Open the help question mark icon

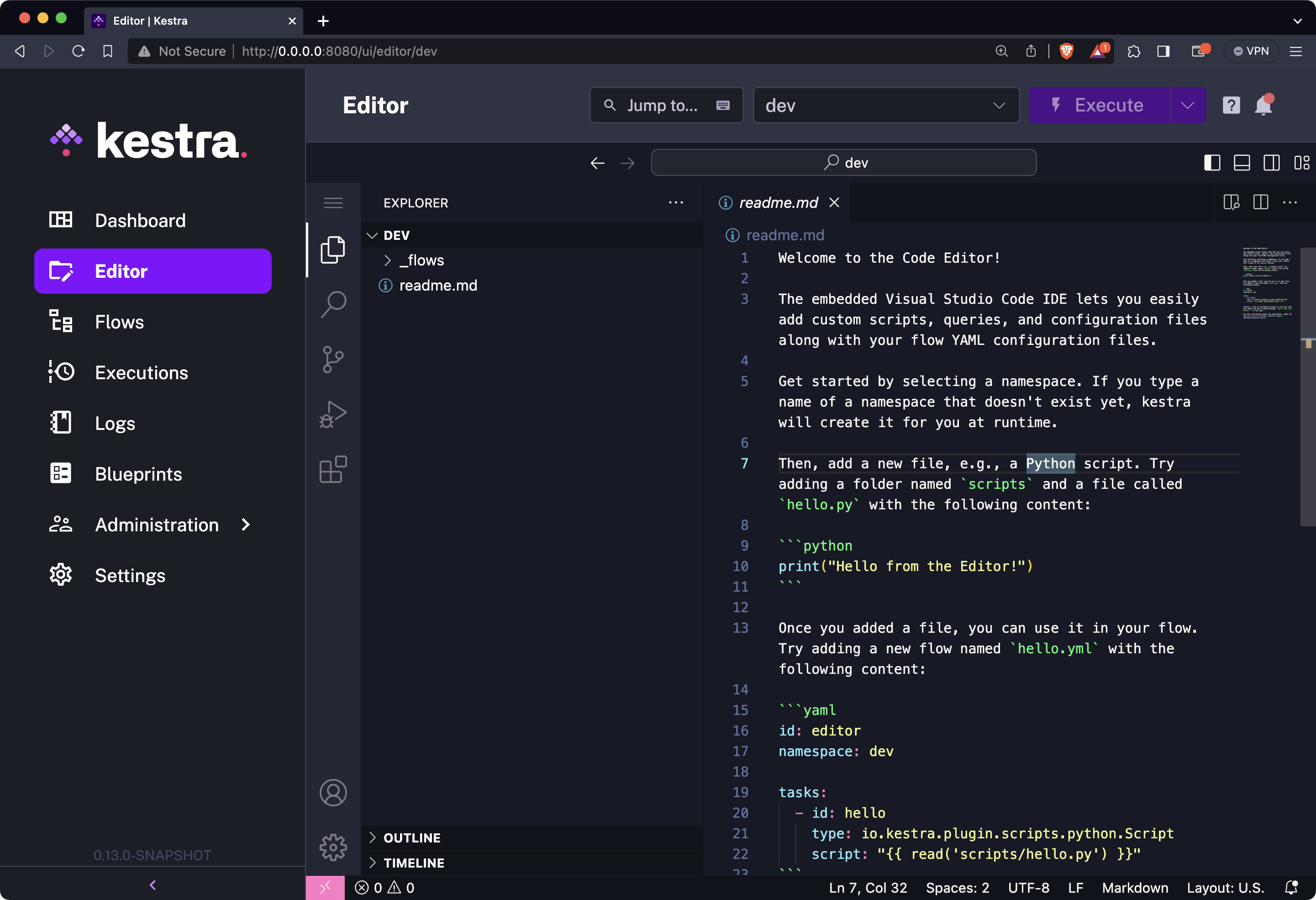pos(1231,106)
